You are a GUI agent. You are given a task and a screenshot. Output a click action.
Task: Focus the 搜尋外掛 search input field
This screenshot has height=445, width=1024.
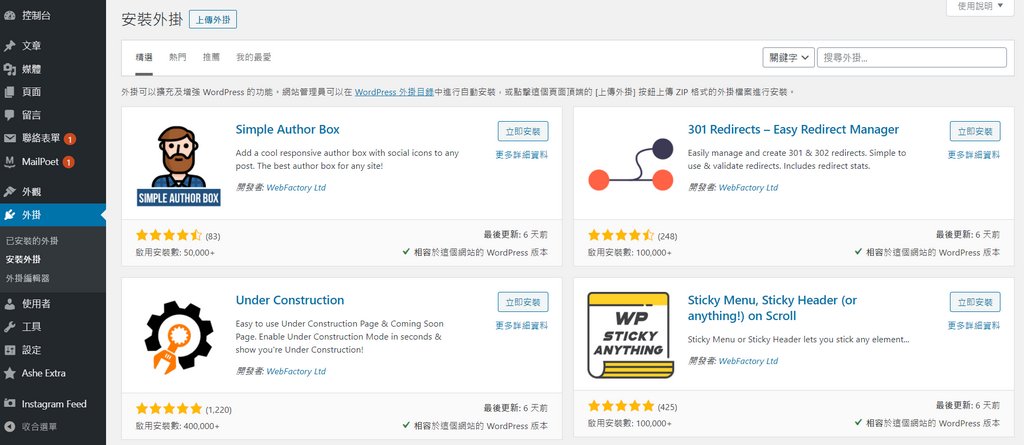[912, 58]
